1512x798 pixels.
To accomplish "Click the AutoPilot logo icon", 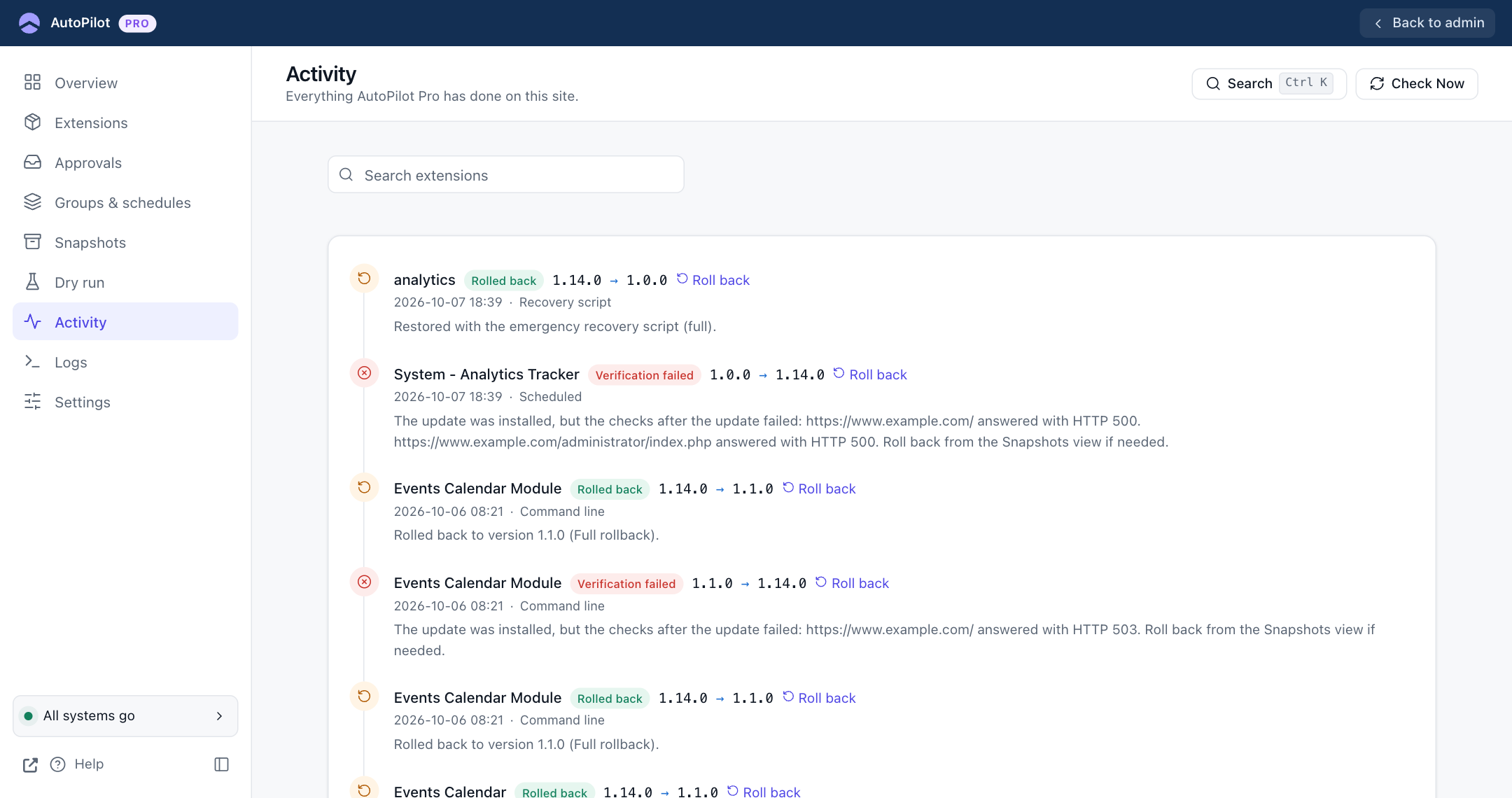I will pyautogui.click(x=29, y=23).
